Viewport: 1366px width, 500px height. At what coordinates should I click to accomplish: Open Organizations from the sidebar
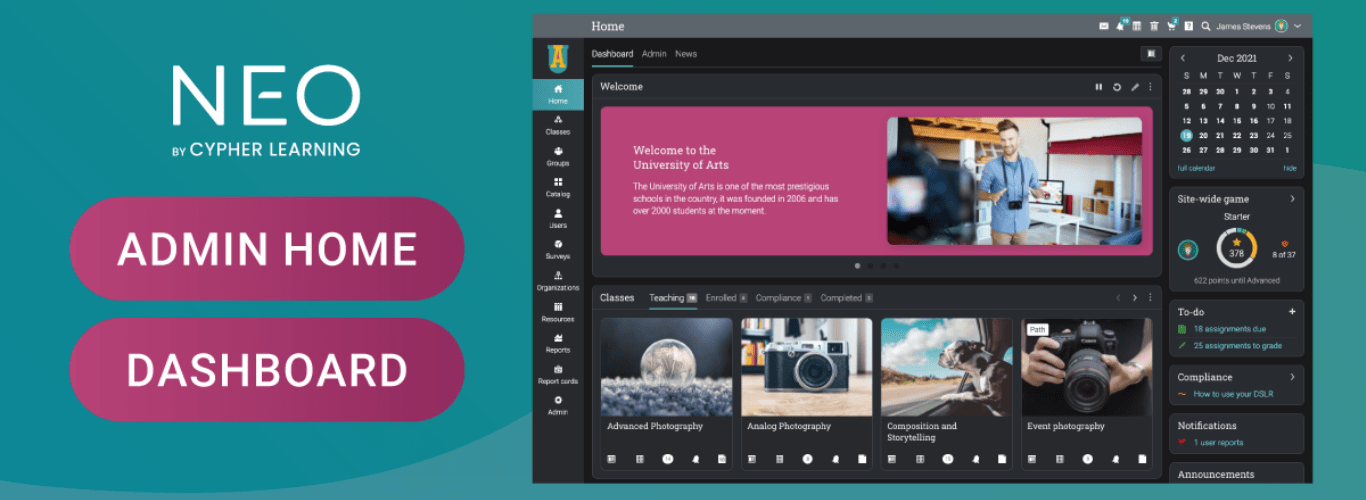pos(558,280)
